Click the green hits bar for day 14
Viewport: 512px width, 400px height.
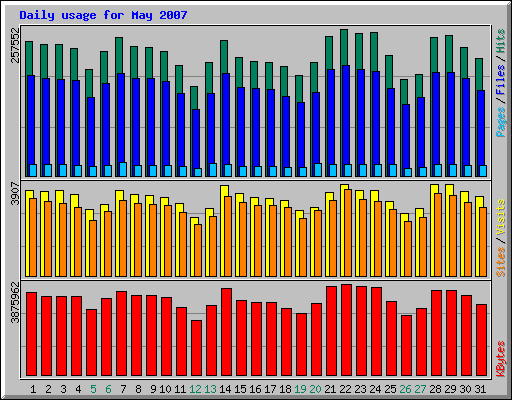224,57
